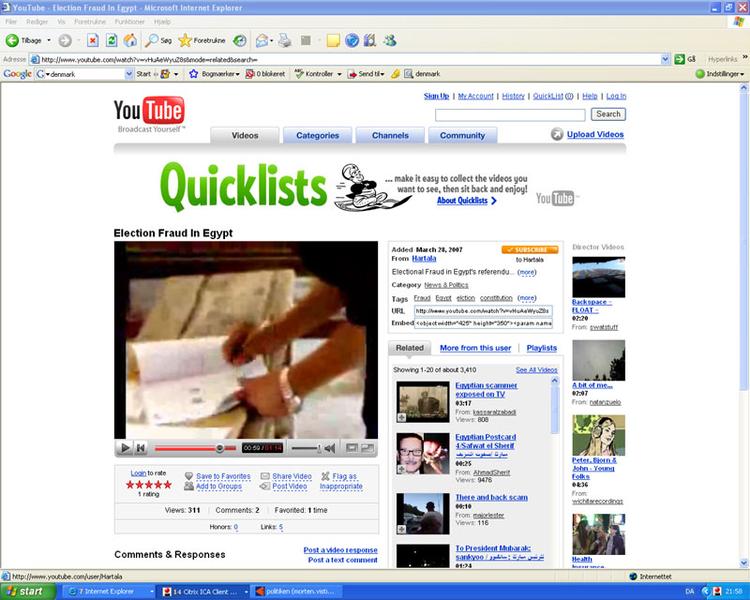Click the research book toolbar icon
The height and width of the screenshot is (600, 750).
point(370,41)
